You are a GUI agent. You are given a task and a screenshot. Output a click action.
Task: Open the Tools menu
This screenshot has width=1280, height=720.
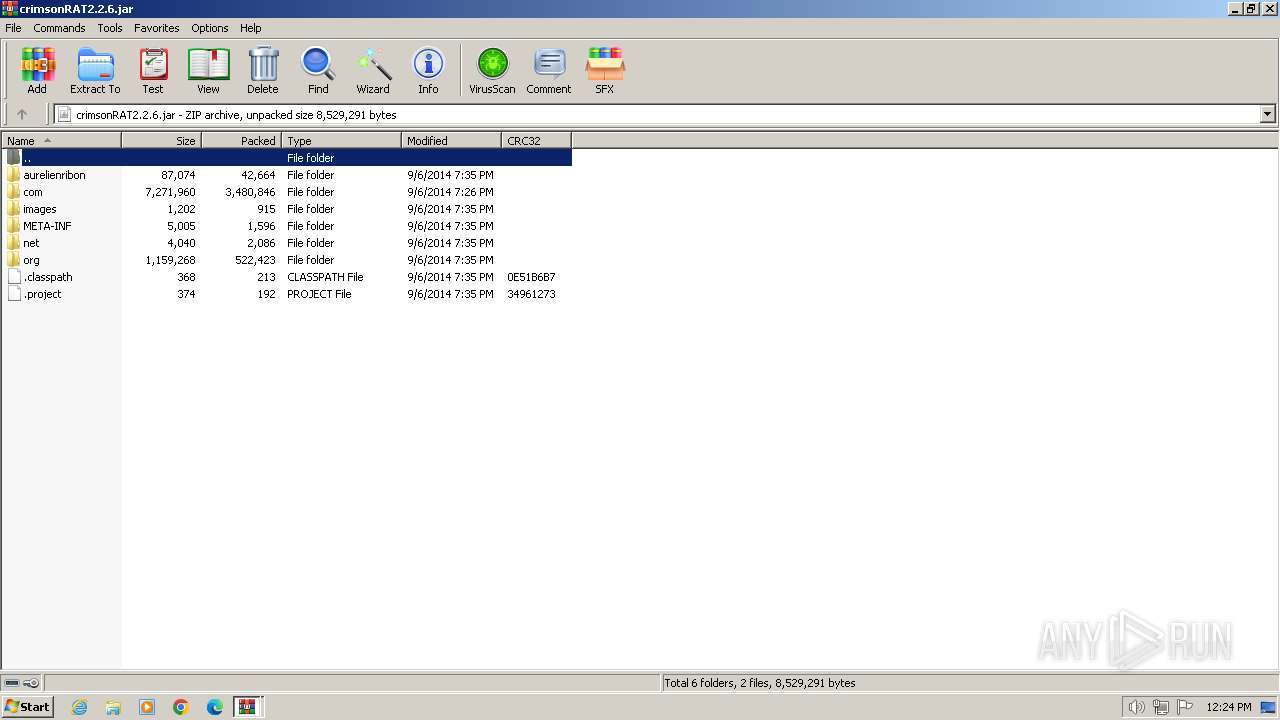click(x=110, y=28)
